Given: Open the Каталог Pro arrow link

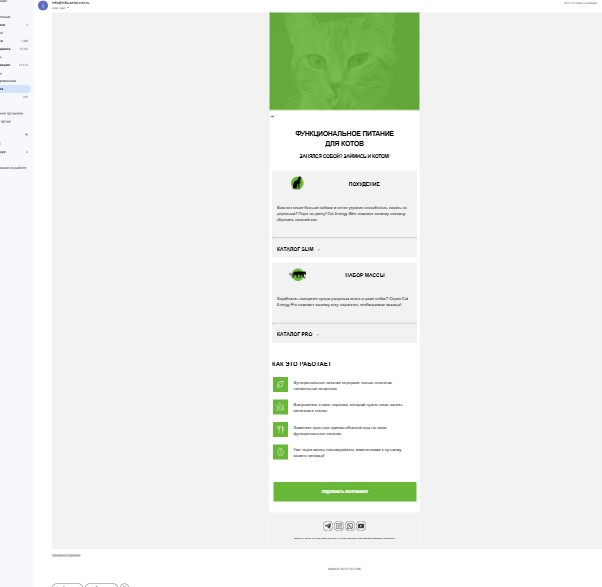Looking at the screenshot, I should [x=298, y=334].
